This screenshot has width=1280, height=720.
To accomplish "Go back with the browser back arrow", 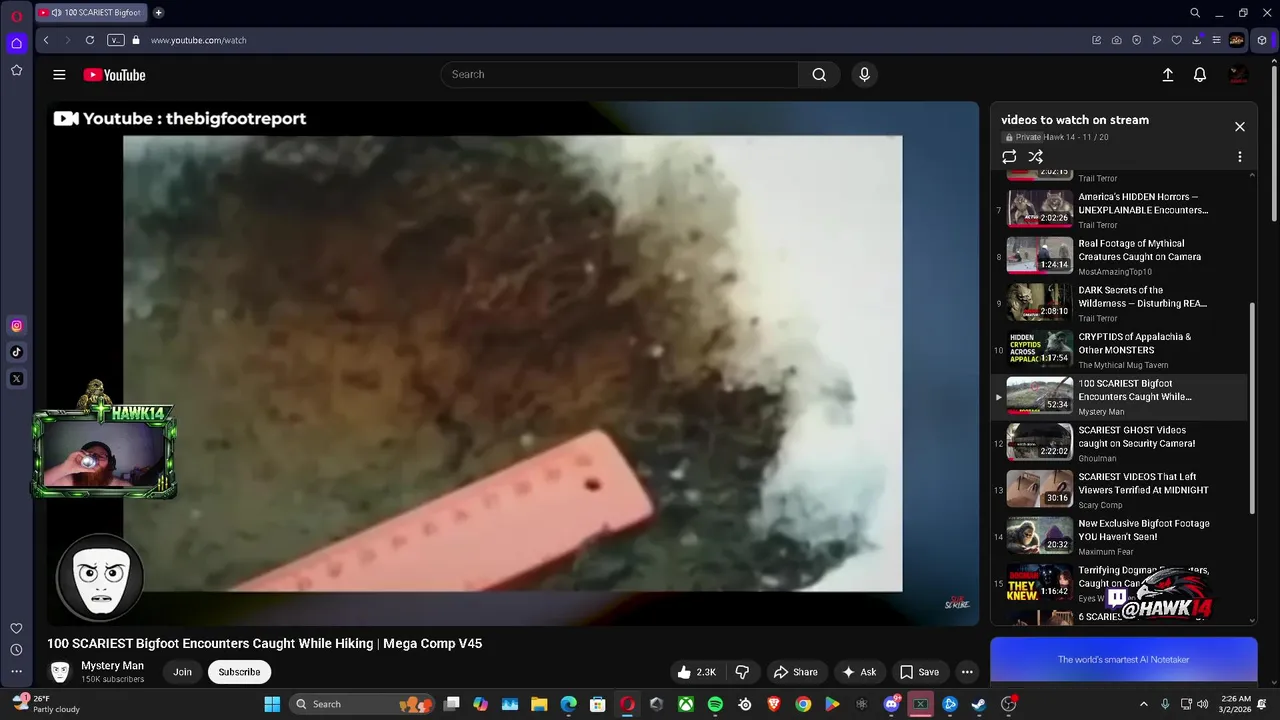I will tap(46, 40).
